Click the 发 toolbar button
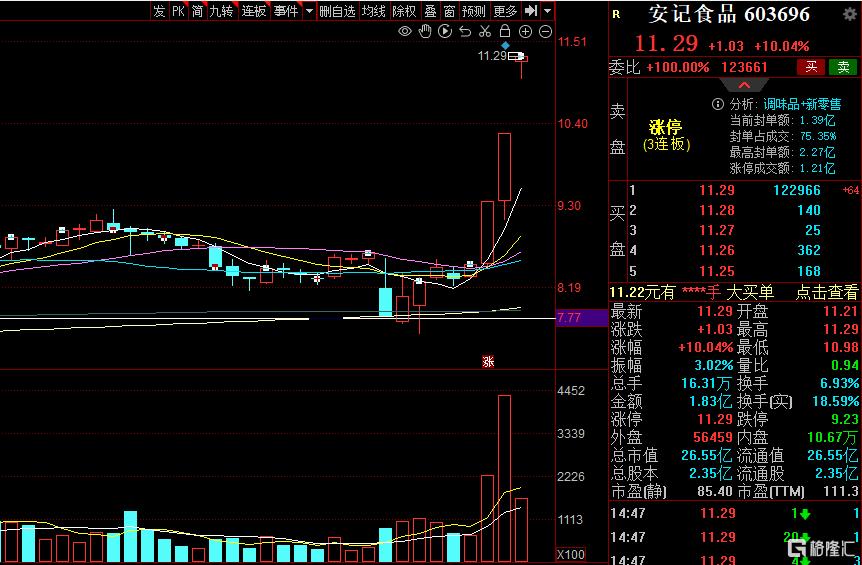Viewport: 862px width, 565px height. pos(159,11)
